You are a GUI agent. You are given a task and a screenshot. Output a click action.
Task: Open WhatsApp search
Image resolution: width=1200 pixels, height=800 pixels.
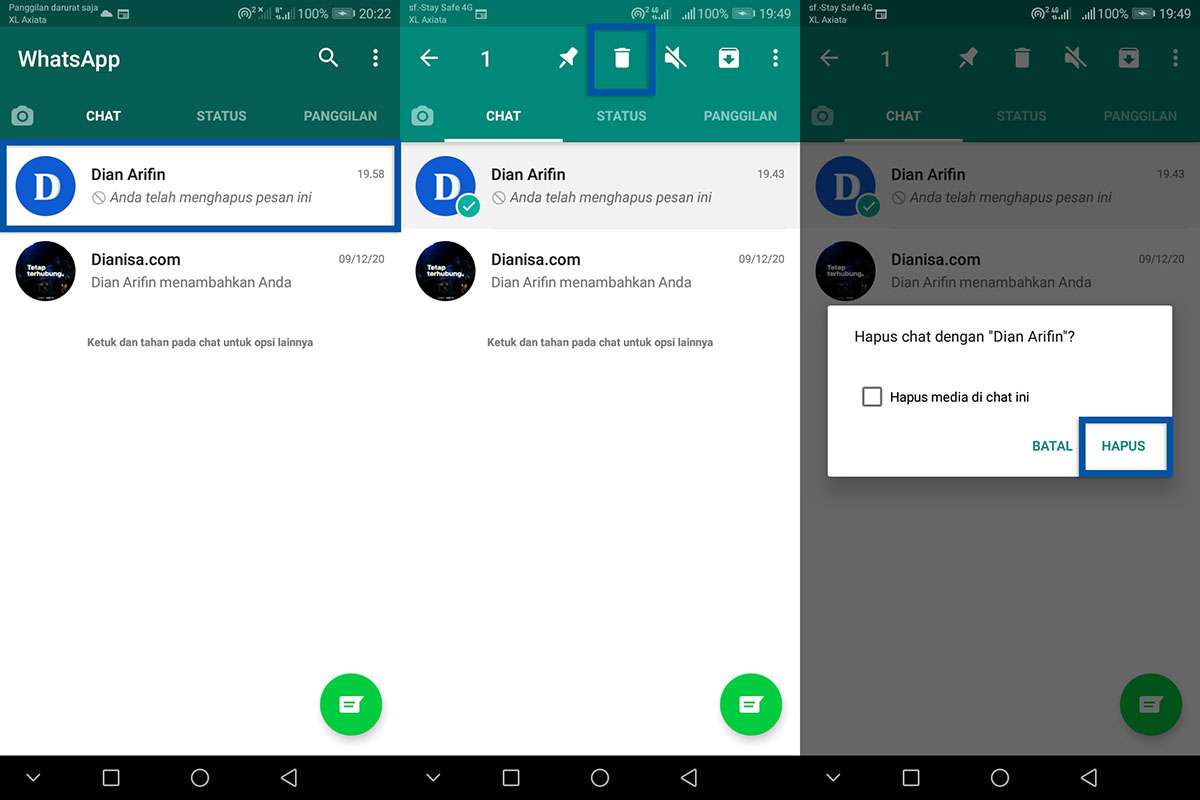pyautogui.click(x=329, y=58)
